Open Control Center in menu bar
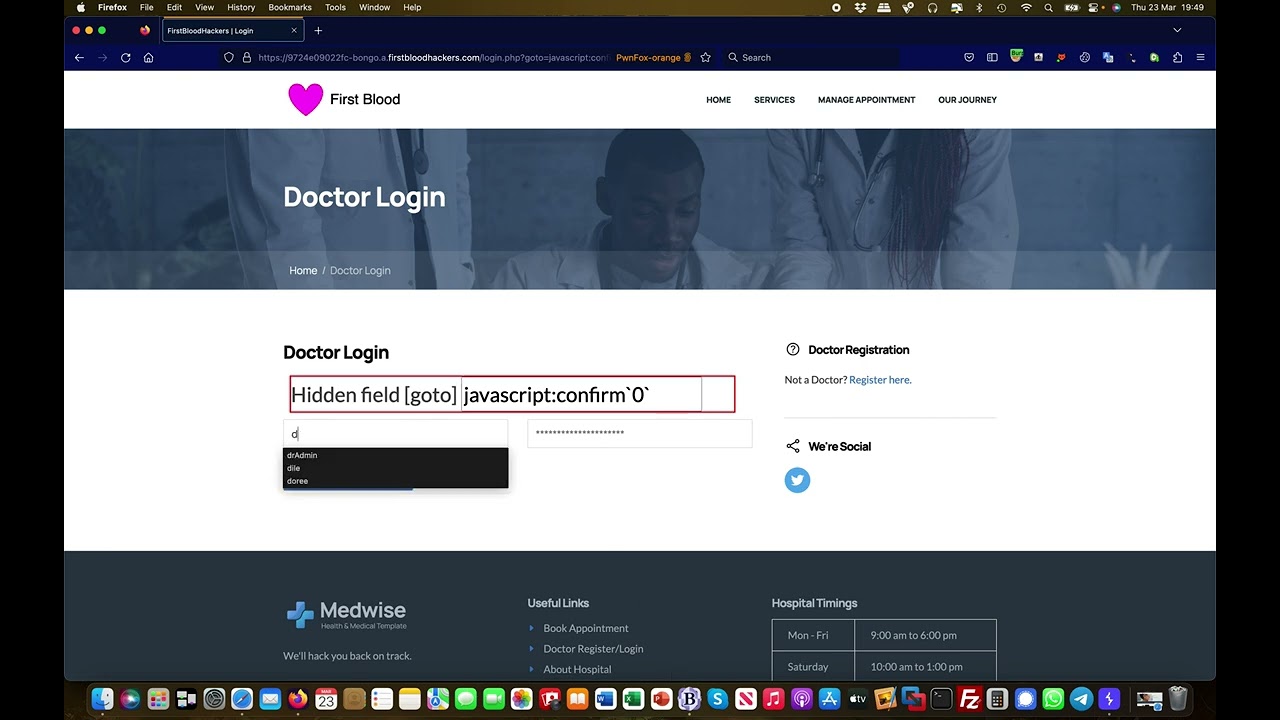This screenshot has width=1280, height=720. (x=1095, y=7)
